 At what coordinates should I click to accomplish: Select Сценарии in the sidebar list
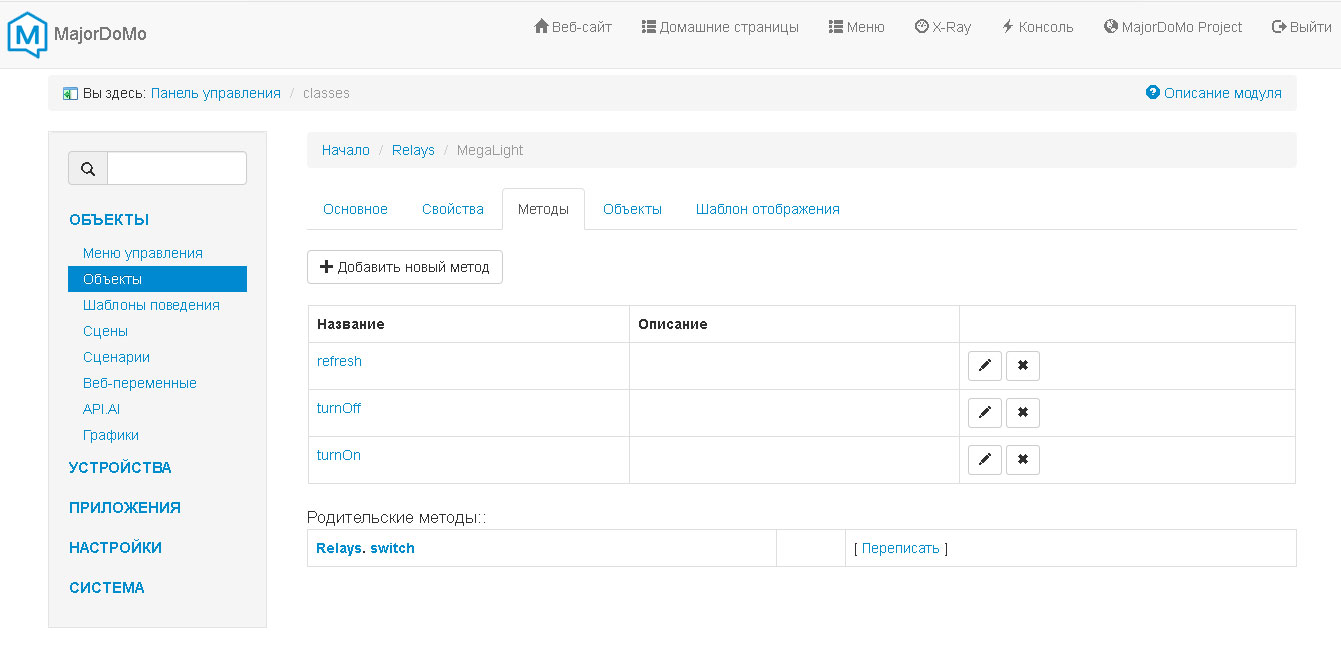(116, 357)
